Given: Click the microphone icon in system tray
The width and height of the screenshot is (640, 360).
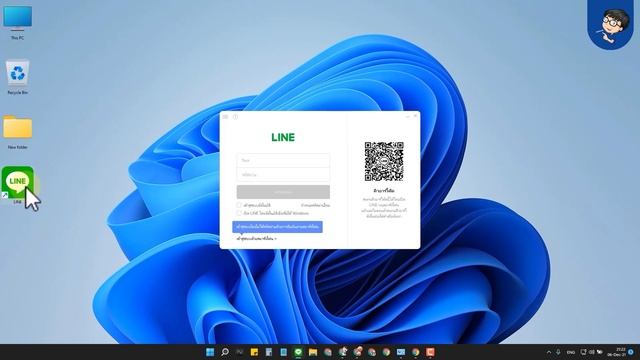Looking at the screenshot, I should [558, 352].
